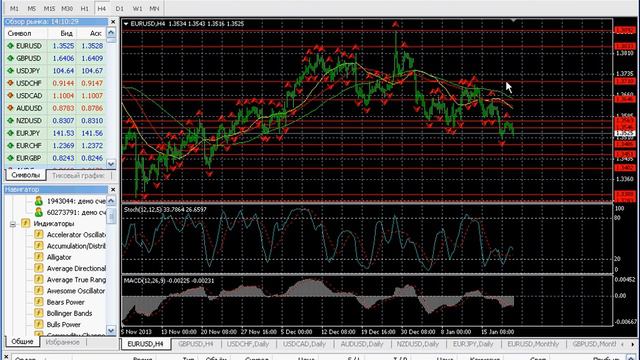Select the H4 timeframe button
This screenshot has height=360, width=640.
point(102,8)
